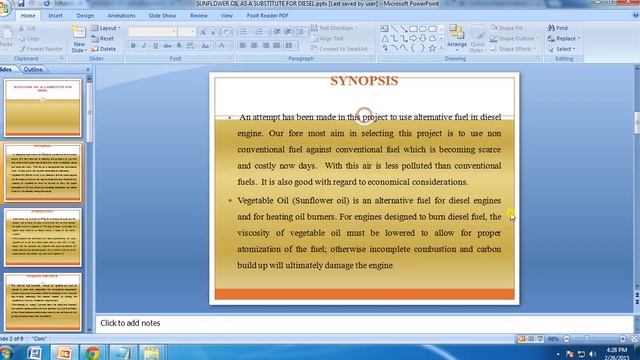Center the paragraph text

point(254,46)
